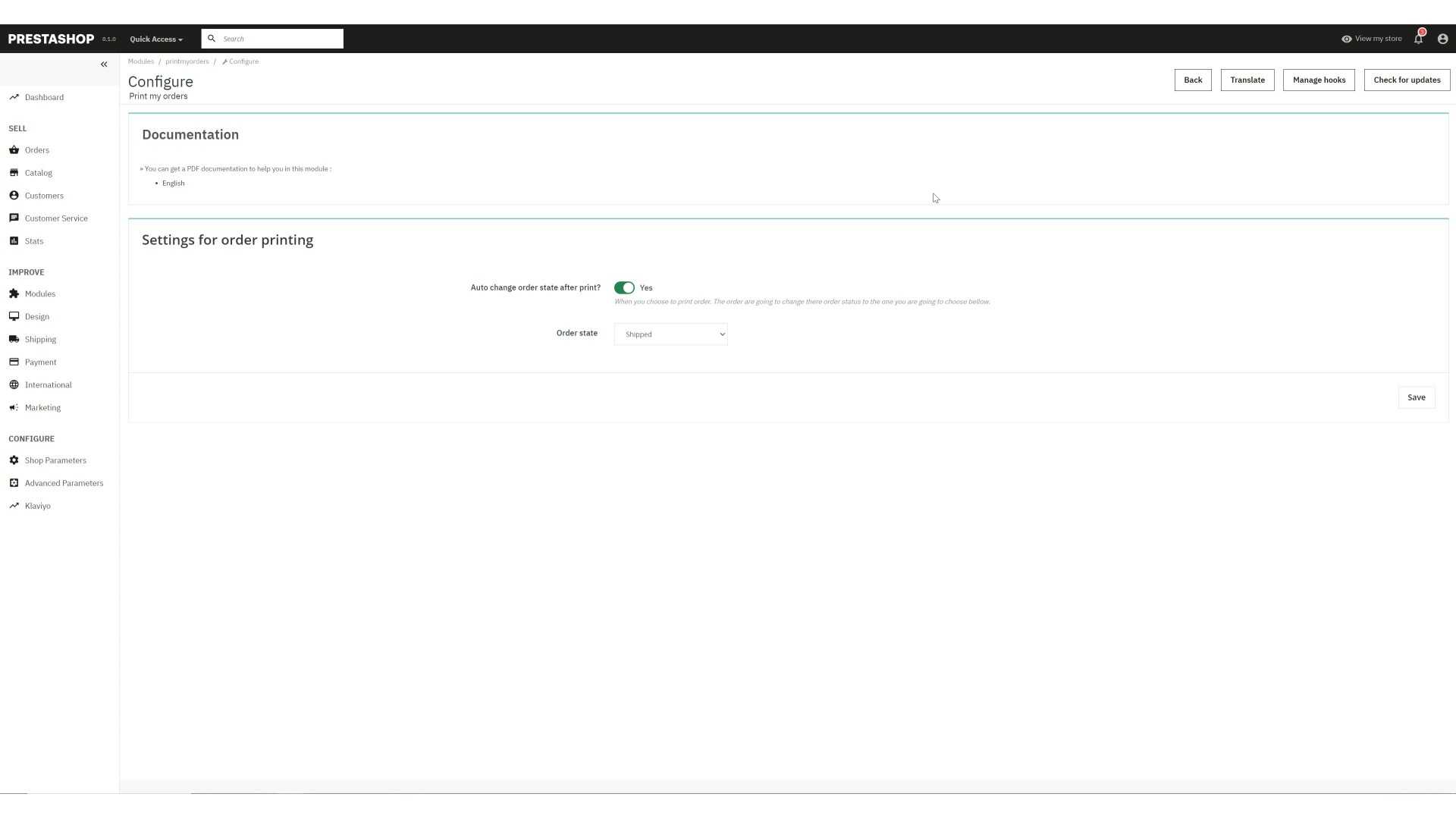Click the Modules puzzle piece icon
1456x819 pixels.
pos(14,293)
